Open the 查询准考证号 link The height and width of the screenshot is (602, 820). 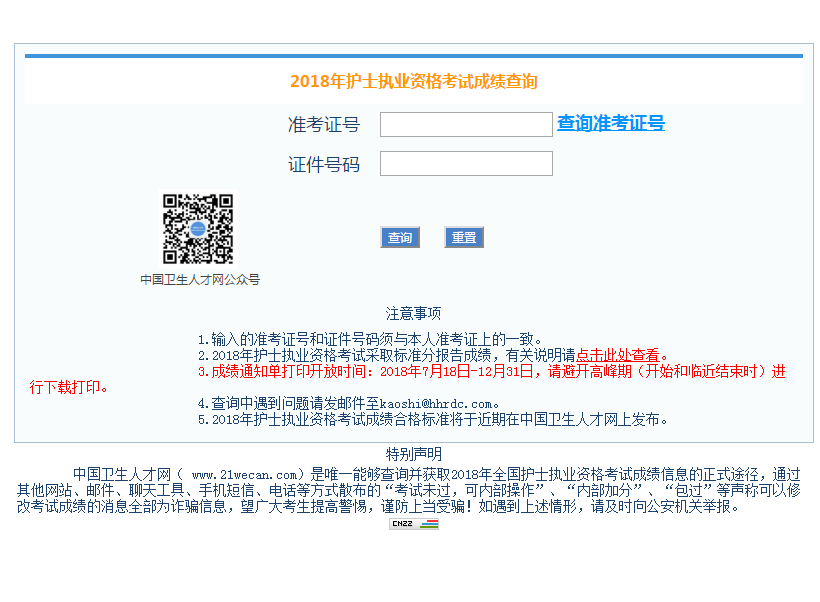coord(610,123)
